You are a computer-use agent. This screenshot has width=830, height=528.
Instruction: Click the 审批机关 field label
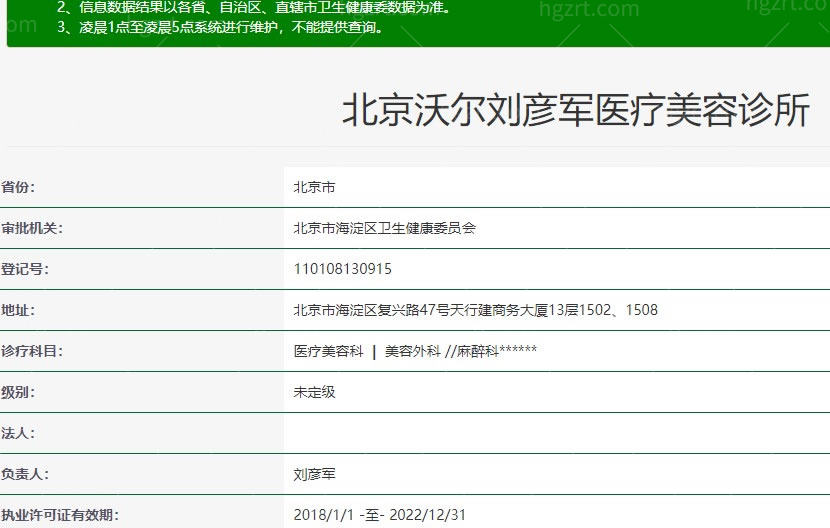point(32,228)
